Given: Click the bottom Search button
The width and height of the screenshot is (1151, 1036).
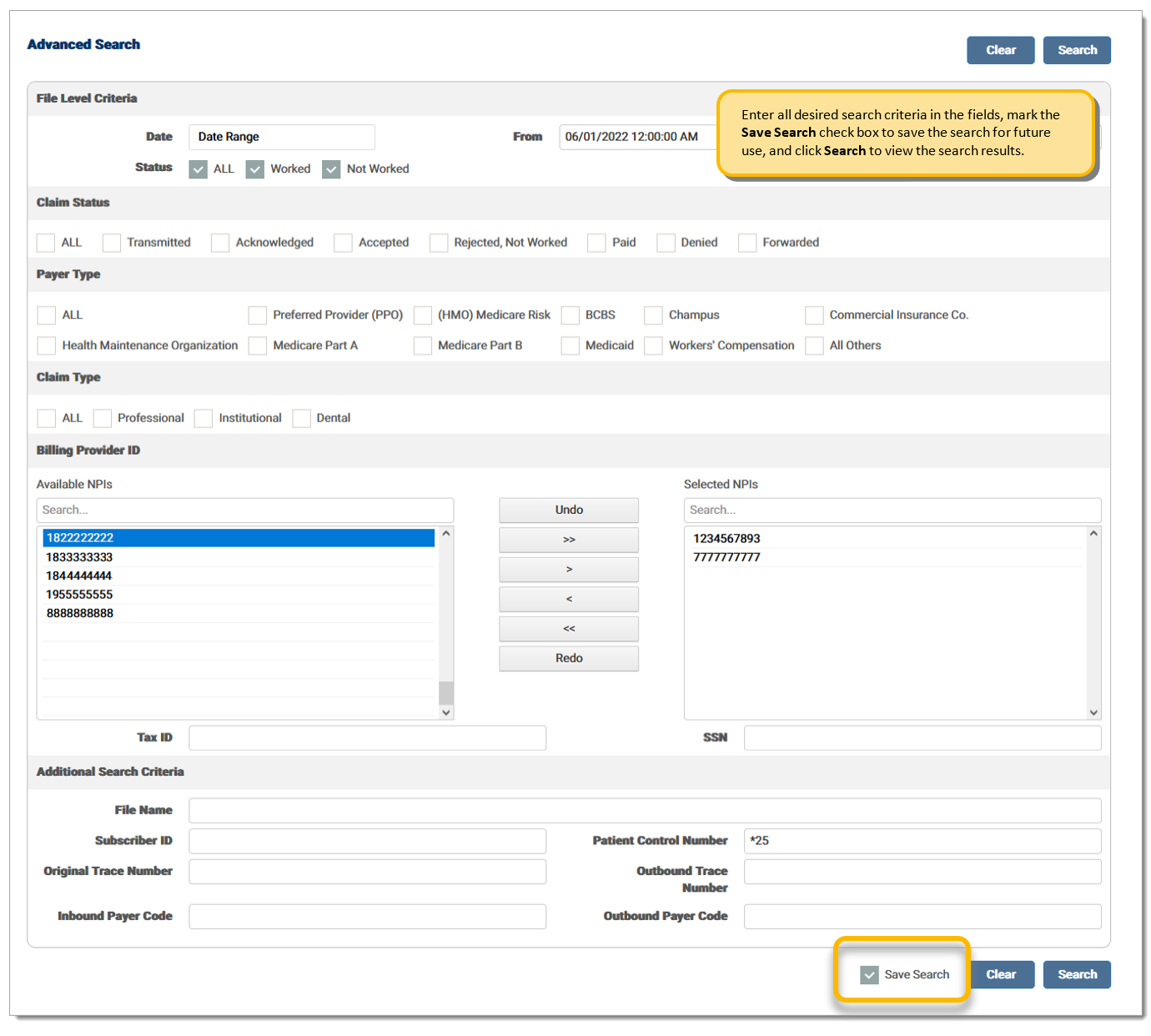Looking at the screenshot, I should [1077, 974].
